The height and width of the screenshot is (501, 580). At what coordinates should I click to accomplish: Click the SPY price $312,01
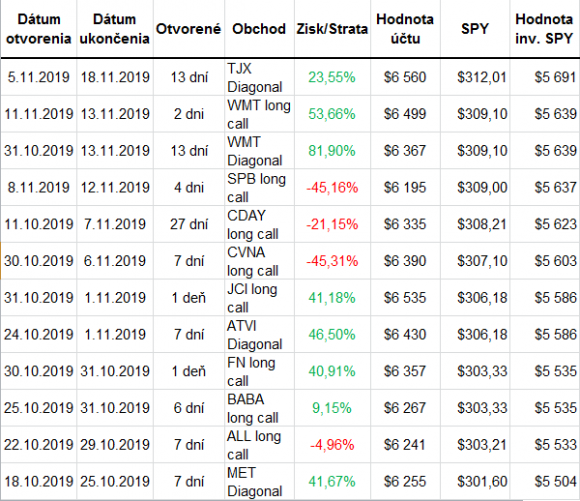(482, 77)
